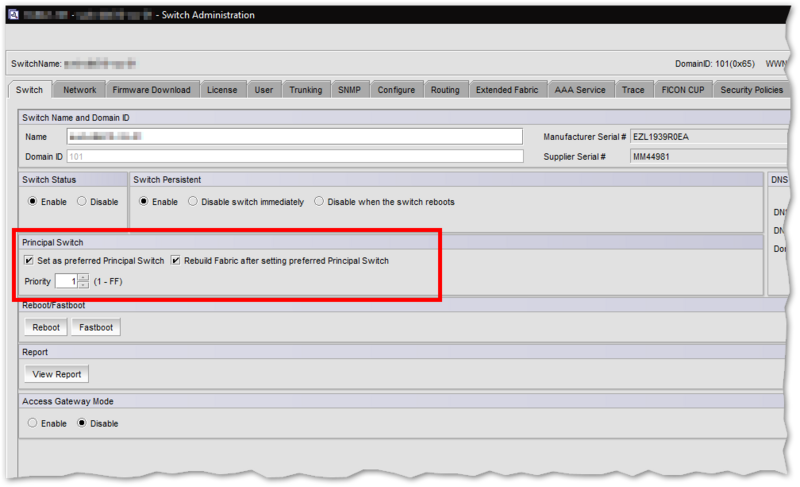Increase the Priority value with up arrow
The image size is (800, 487).
83,278
